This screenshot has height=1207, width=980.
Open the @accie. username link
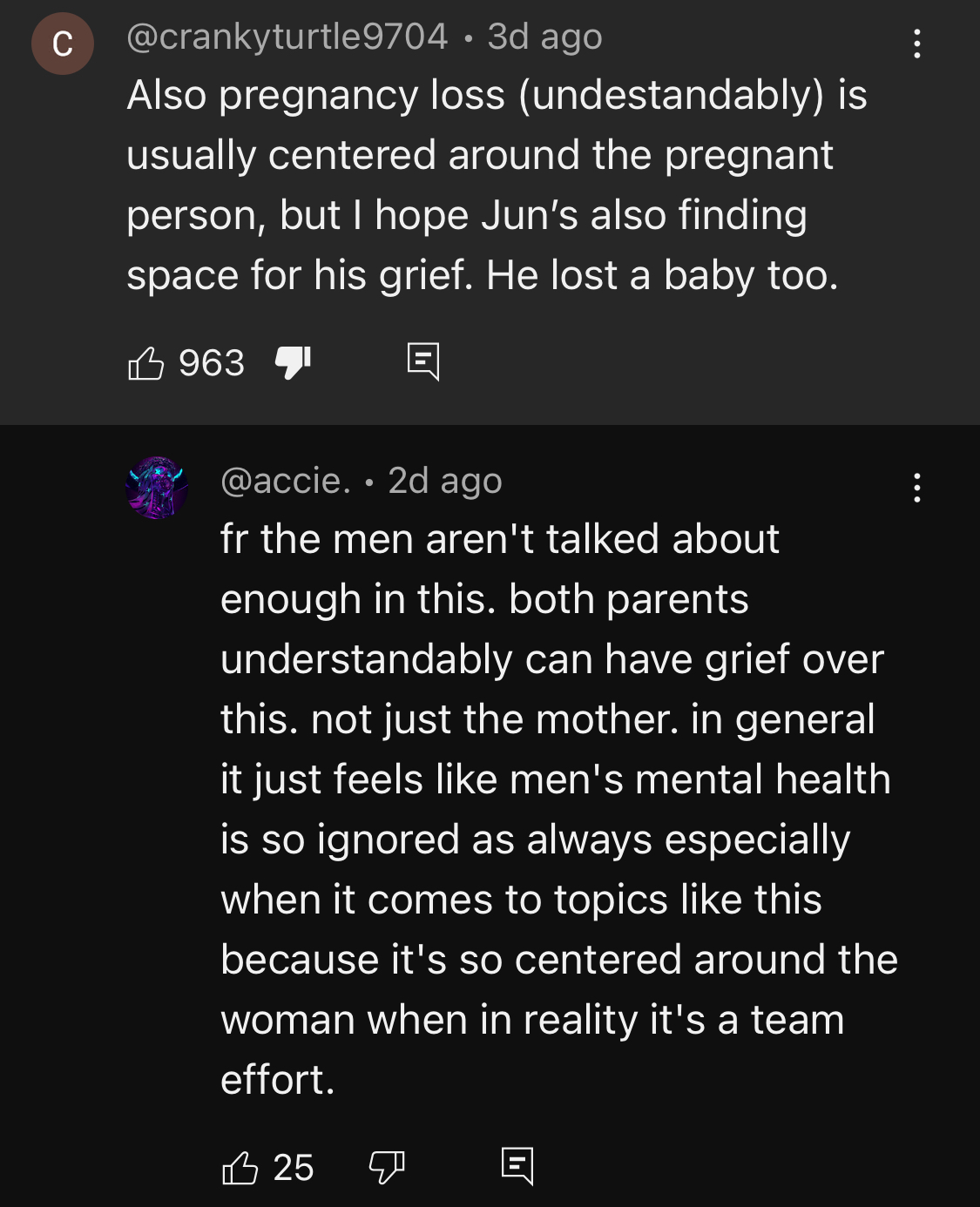(x=286, y=481)
